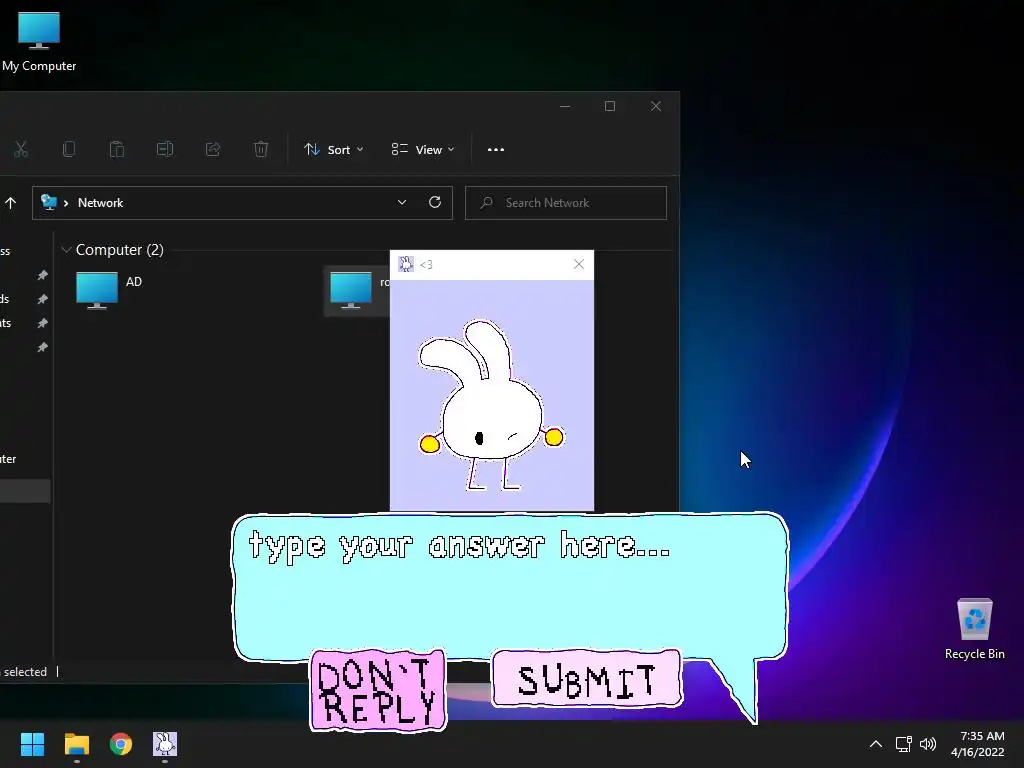Open Google Chrome from taskbar

click(x=121, y=744)
